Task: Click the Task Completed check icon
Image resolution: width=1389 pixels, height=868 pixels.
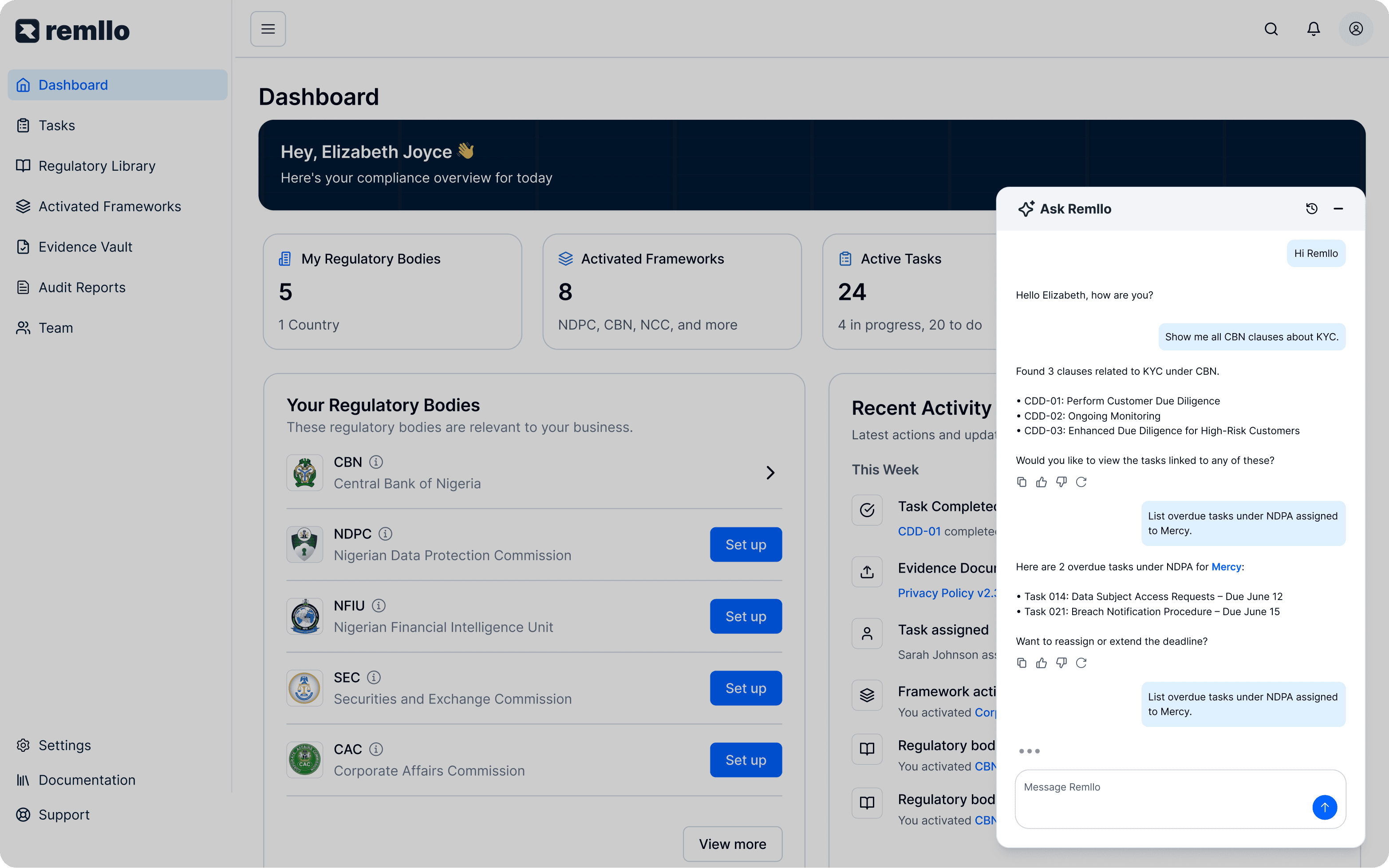Action: pos(867,510)
